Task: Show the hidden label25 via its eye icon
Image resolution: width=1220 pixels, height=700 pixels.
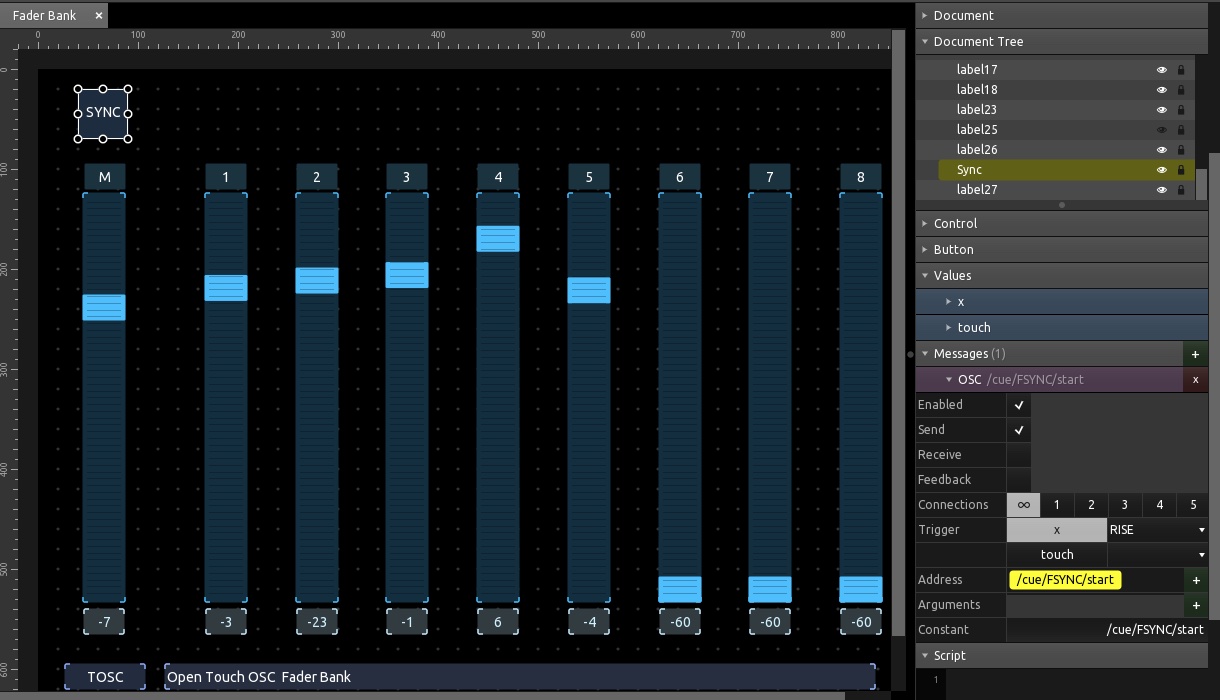Action: (1162, 130)
